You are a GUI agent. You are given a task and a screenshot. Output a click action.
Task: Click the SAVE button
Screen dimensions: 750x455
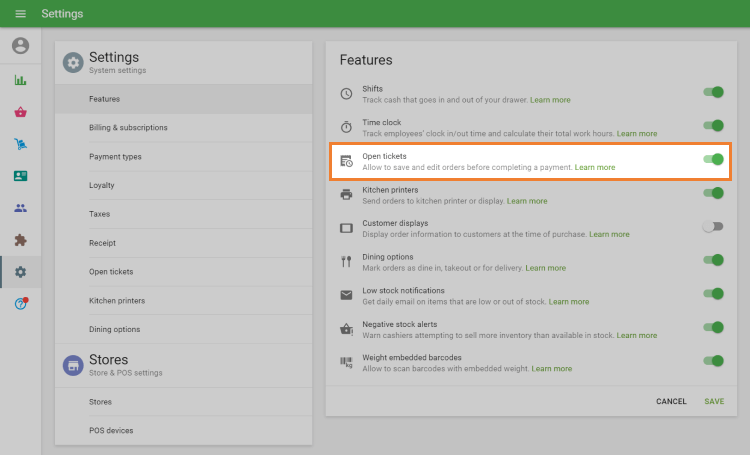coord(714,401)
